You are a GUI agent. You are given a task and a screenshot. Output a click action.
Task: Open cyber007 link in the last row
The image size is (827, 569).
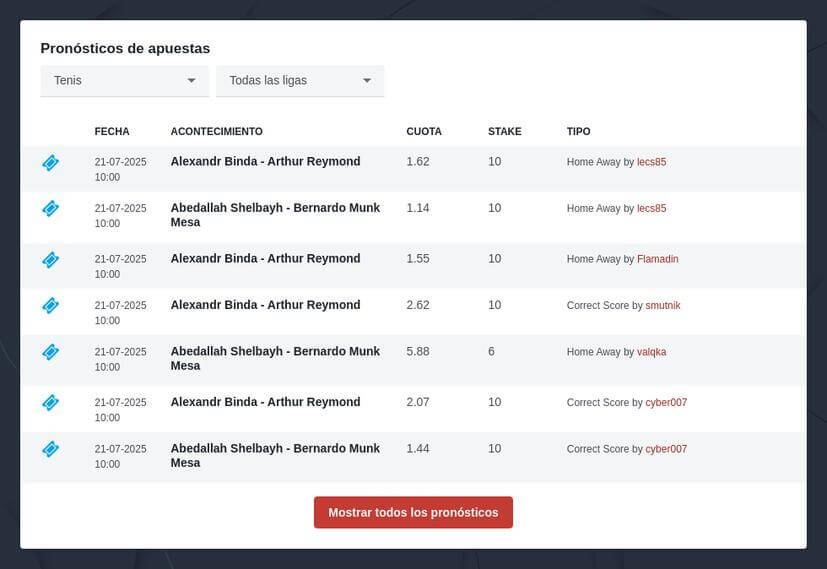(666, 449)
